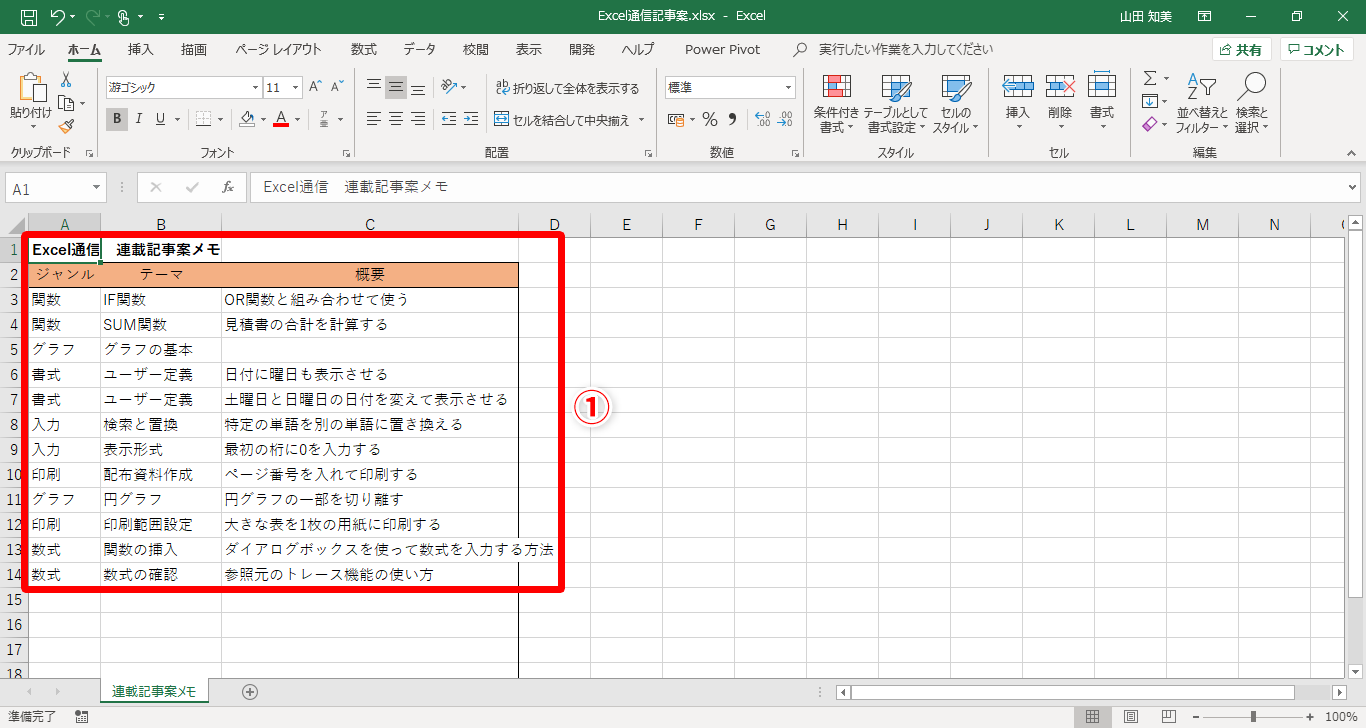Open Sort & Filter (並べ替えとフィルター)

point(1203,104)
